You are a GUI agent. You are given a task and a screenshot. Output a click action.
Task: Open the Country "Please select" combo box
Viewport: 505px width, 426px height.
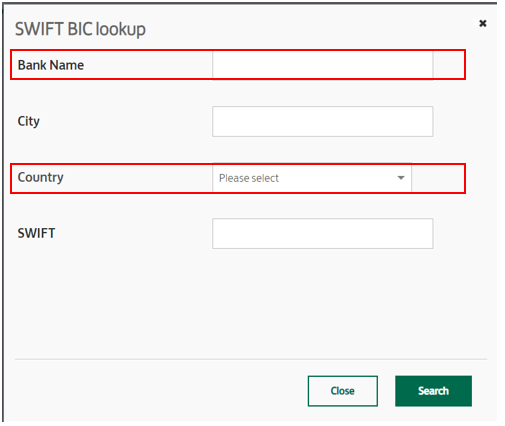click(x=312, y=178)
